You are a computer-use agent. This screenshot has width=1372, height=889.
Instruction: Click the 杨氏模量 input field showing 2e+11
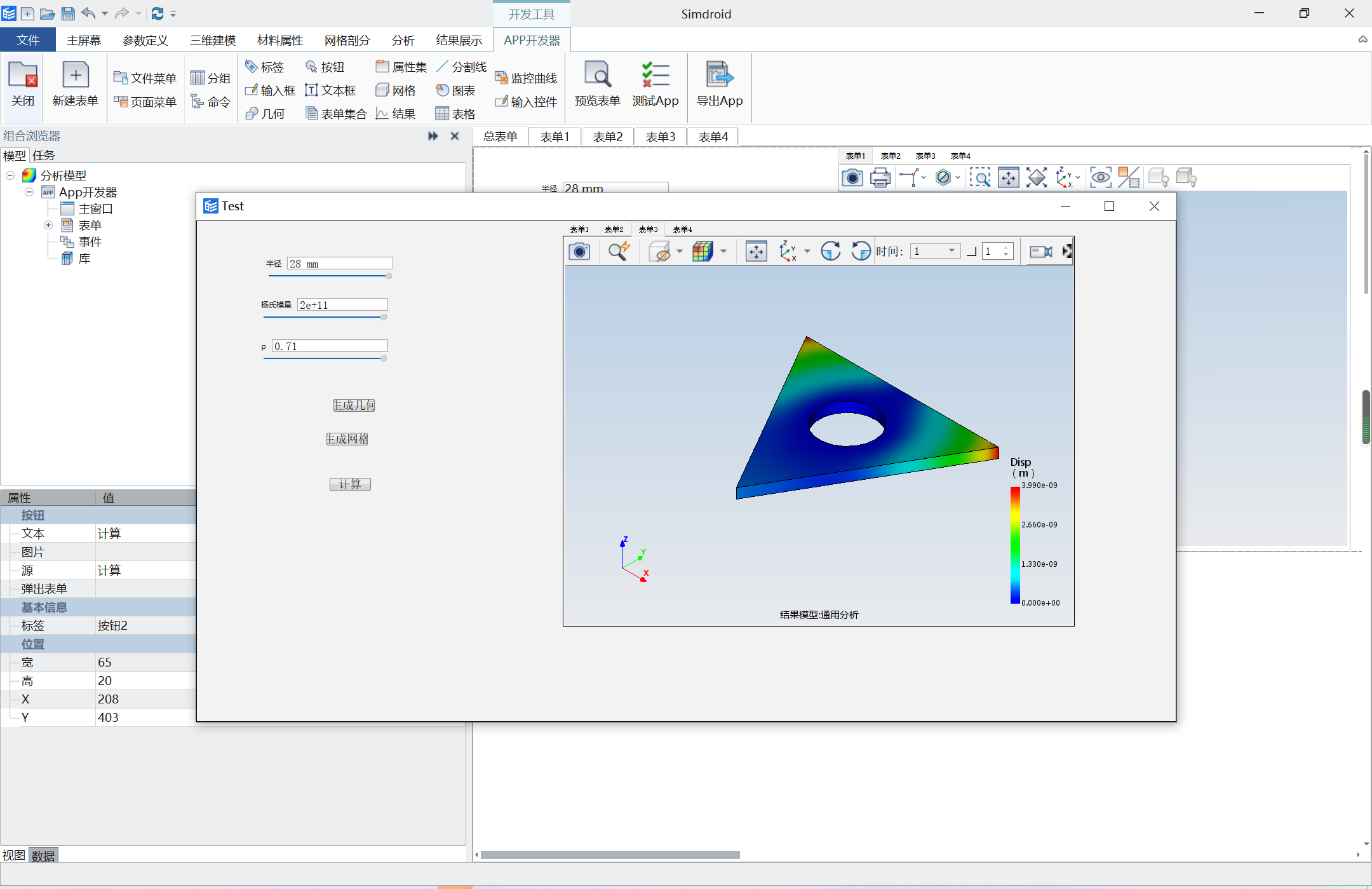(342, 305)
